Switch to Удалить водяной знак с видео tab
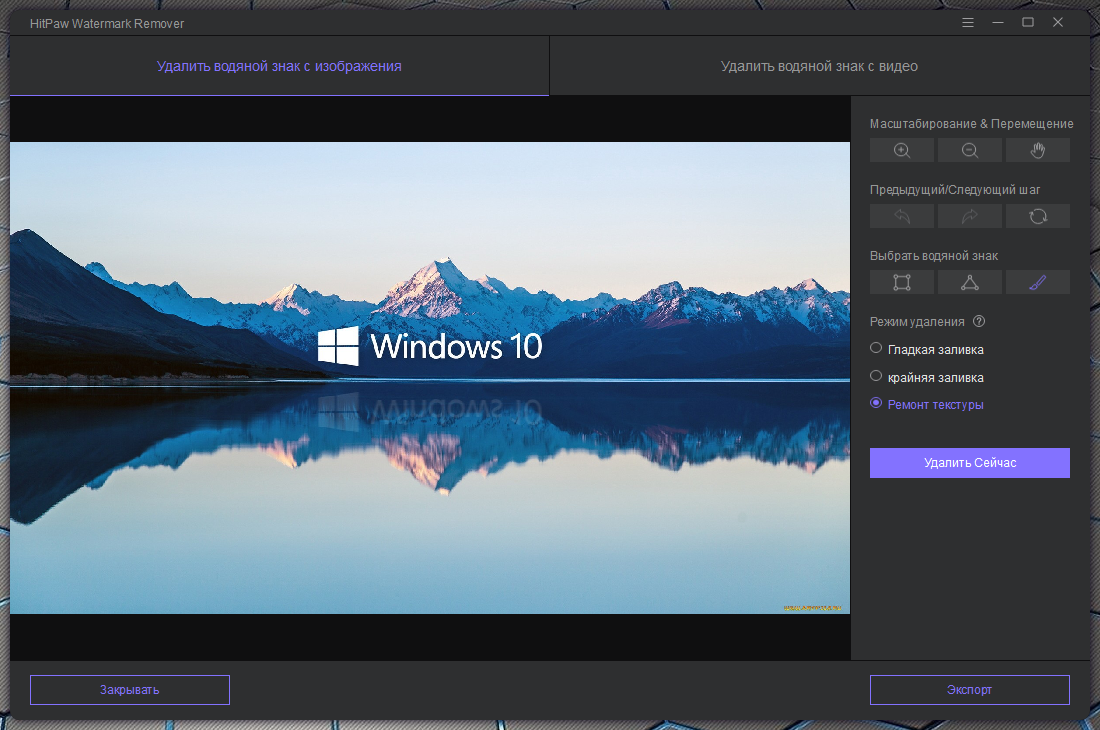Viewport: 1100px width, 730px height. pos(819,66)
